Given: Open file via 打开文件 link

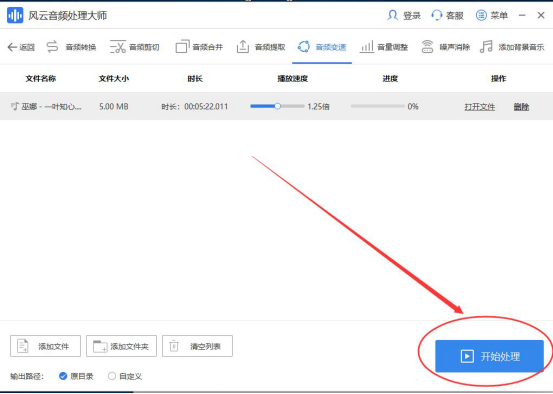Looking at the screenshot, I should point(480,107).
